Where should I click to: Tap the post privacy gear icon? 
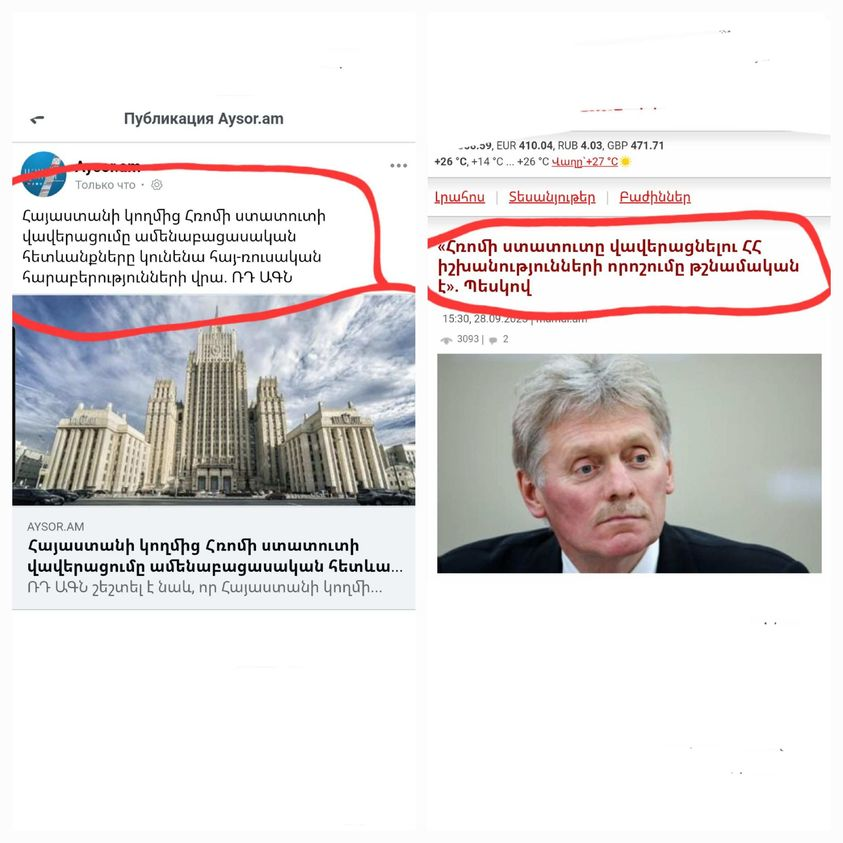pyautogui.click(x=156, y=185)
